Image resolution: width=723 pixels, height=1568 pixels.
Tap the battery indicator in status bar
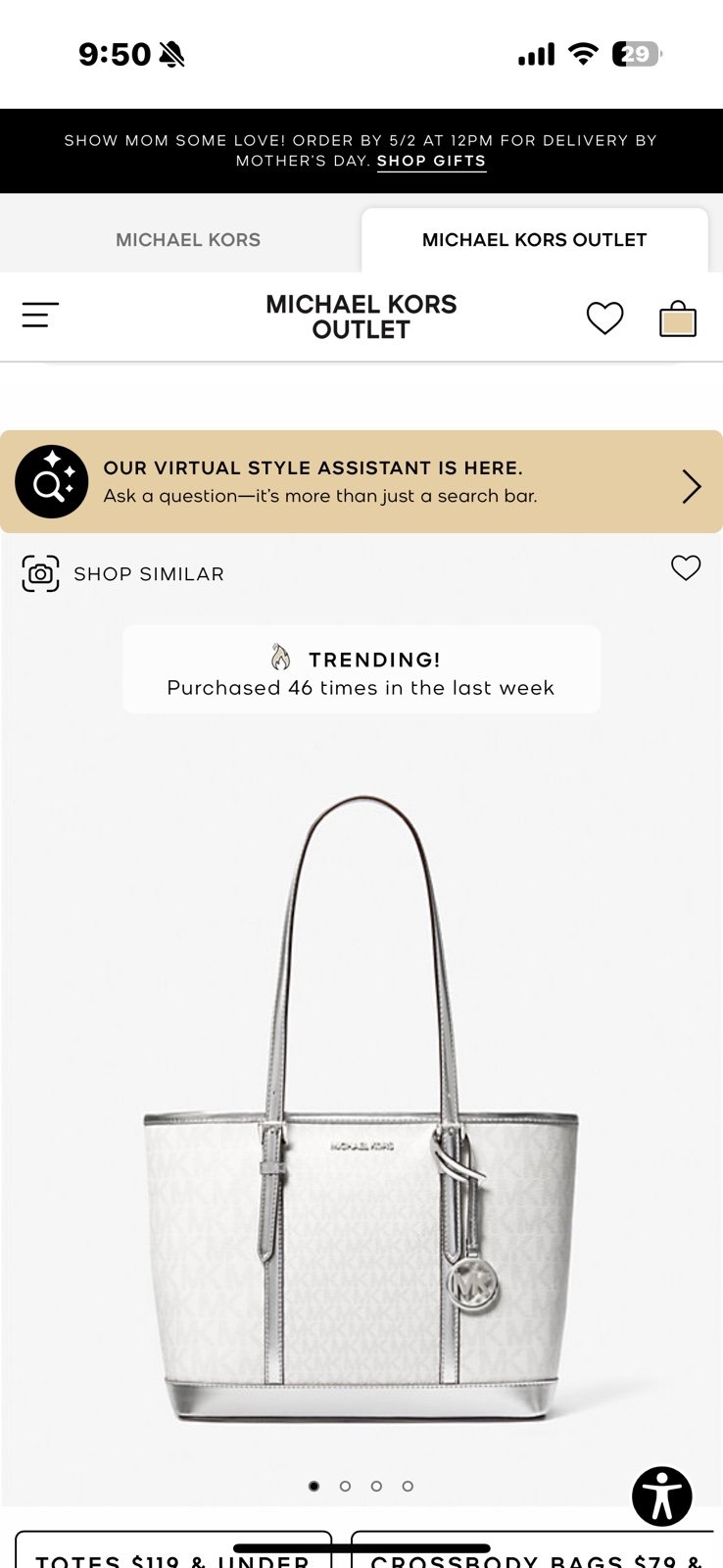(x=637, y=54)
